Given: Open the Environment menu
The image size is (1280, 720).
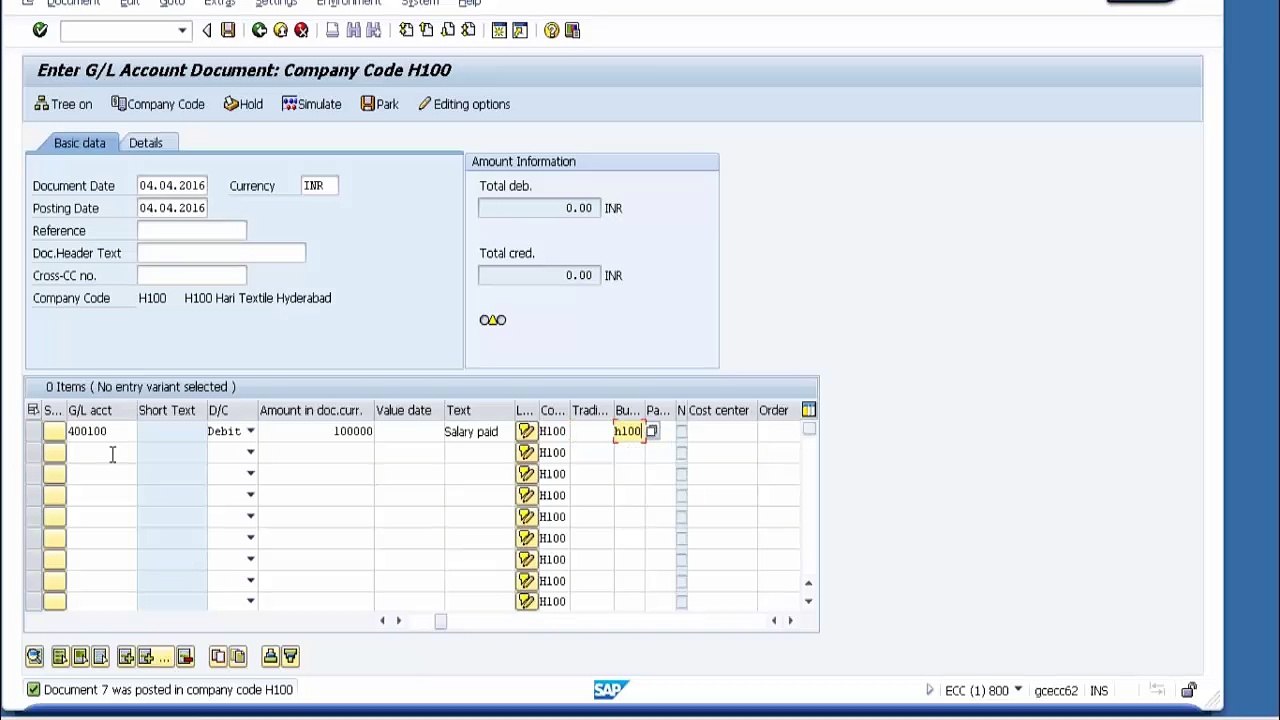Looking at the screenshot, I should 349,3.
